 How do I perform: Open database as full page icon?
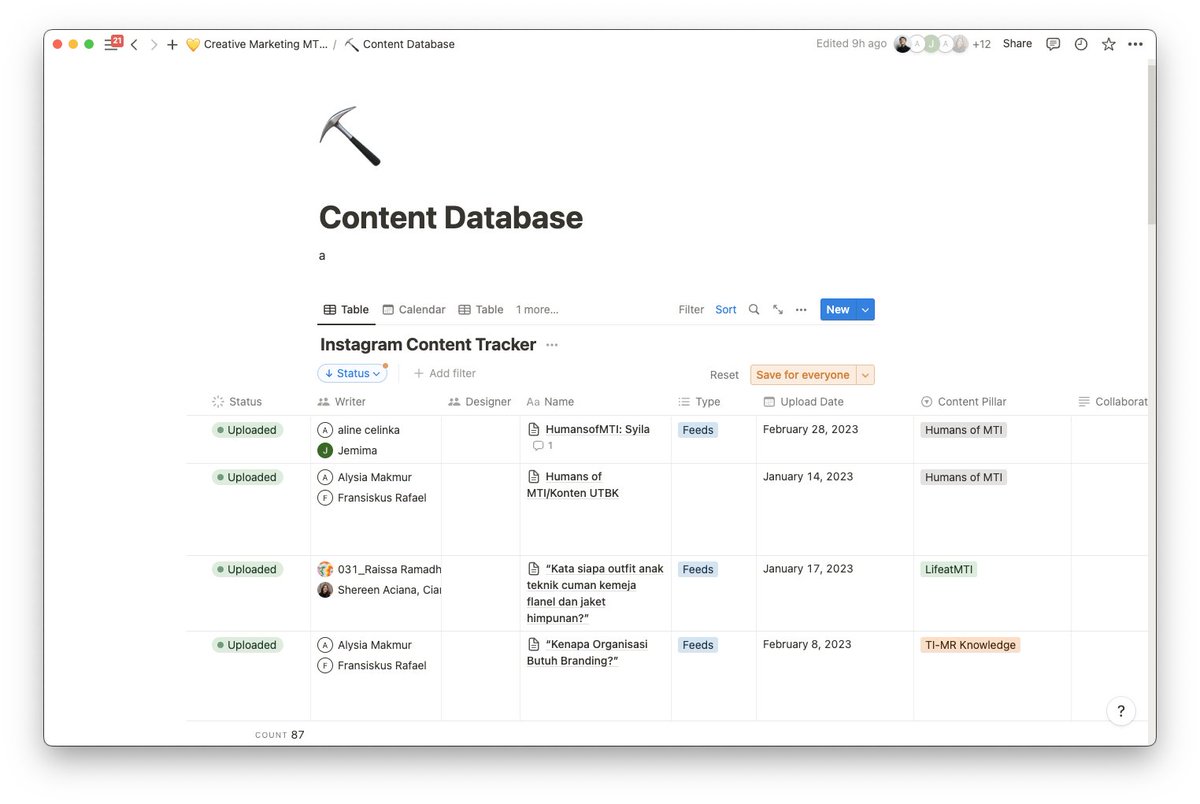(x=778, y=310)
